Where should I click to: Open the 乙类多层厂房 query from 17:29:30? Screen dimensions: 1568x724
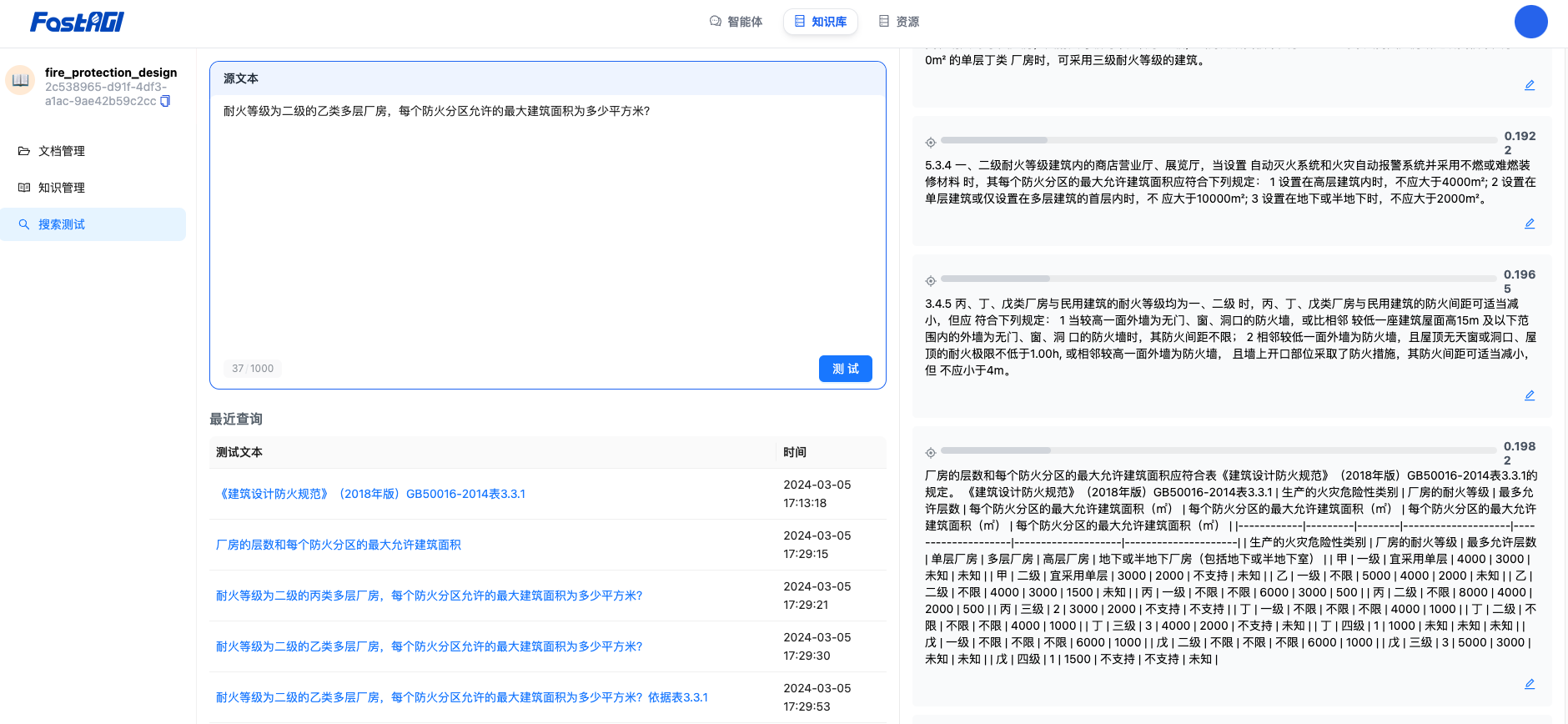(x=429, y=646)
